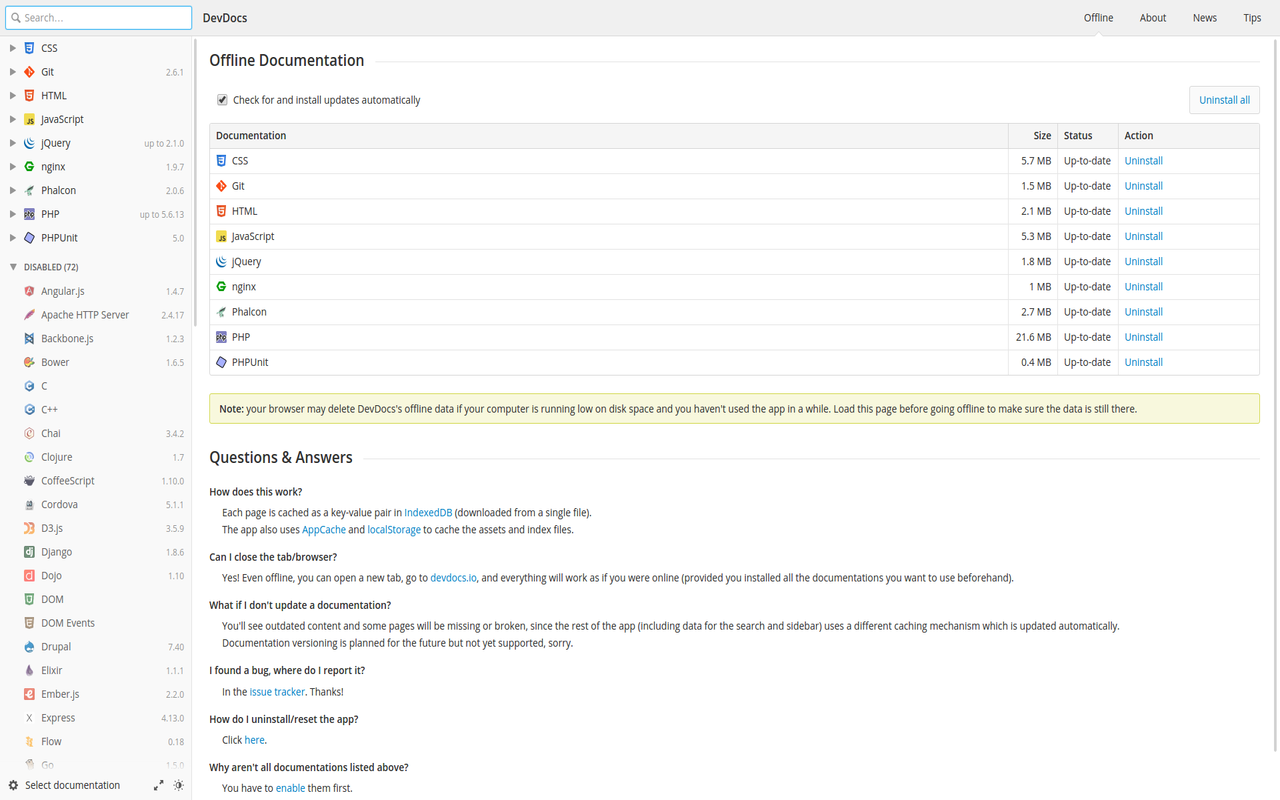
Task: Open the About tab
Action: [x=1153, y=18]
